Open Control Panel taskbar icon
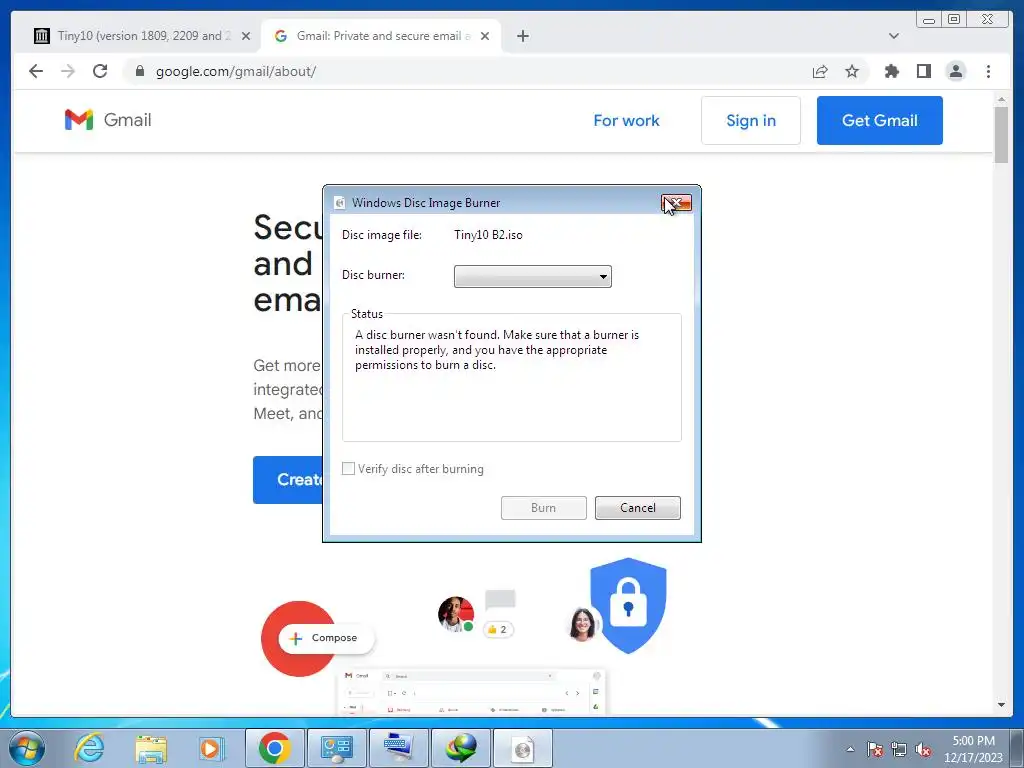Screen dimensions: 1024x768 click(x=337, y=748)
